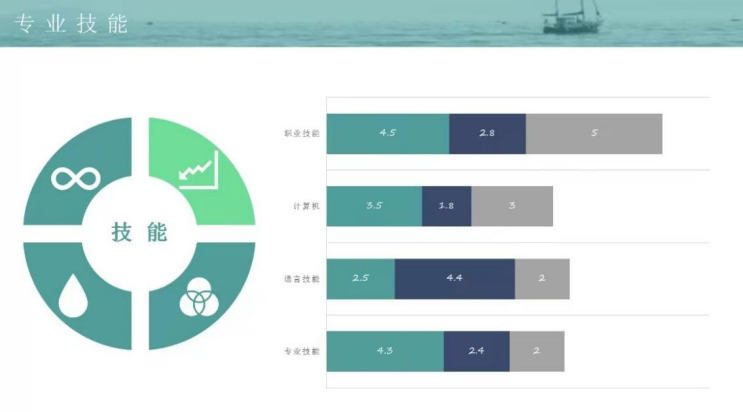
Task: Select the navy 1.8 bar segment
Action: point(446,206)
